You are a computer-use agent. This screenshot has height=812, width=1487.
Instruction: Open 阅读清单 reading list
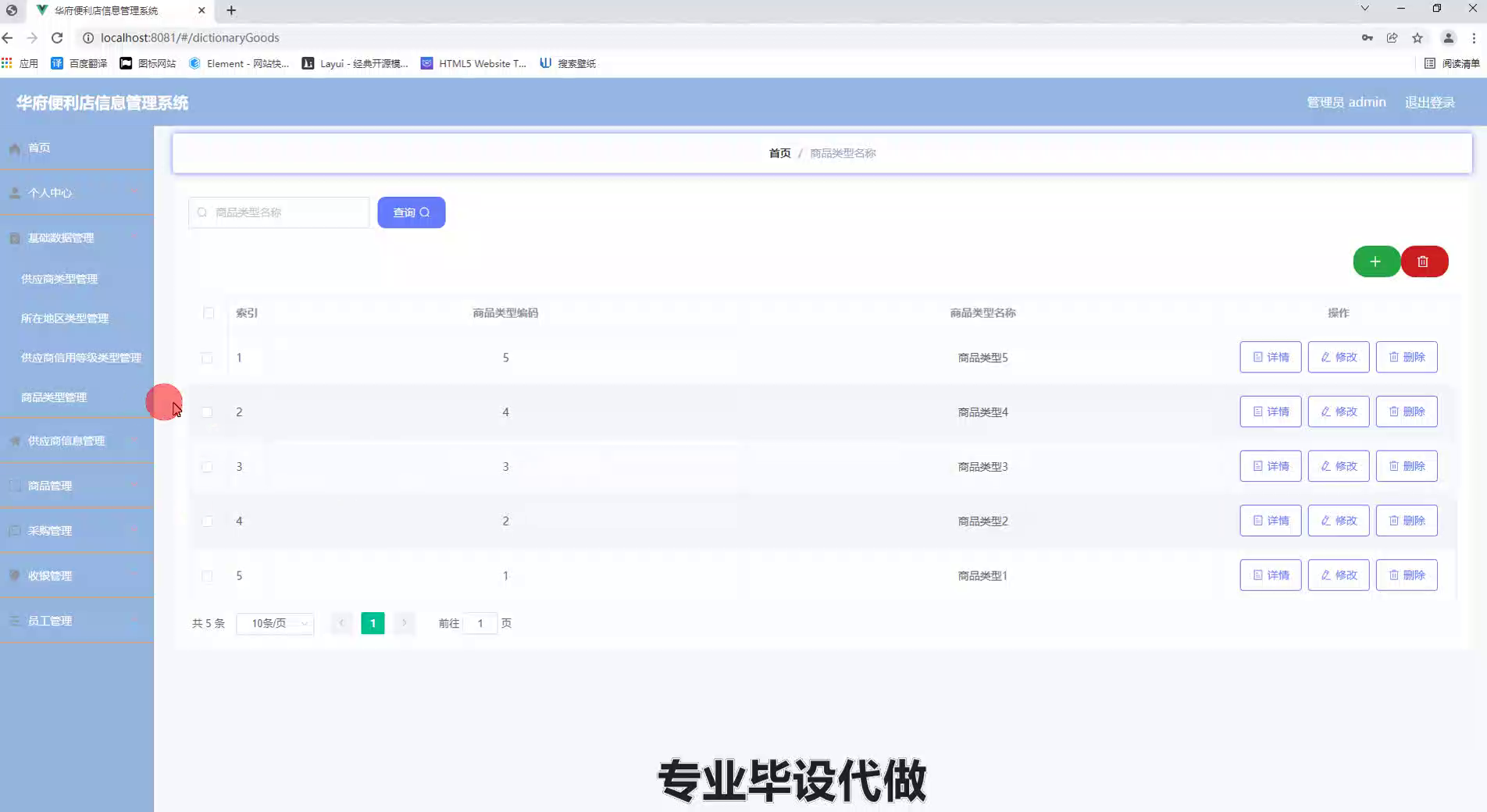(1452, 63)
